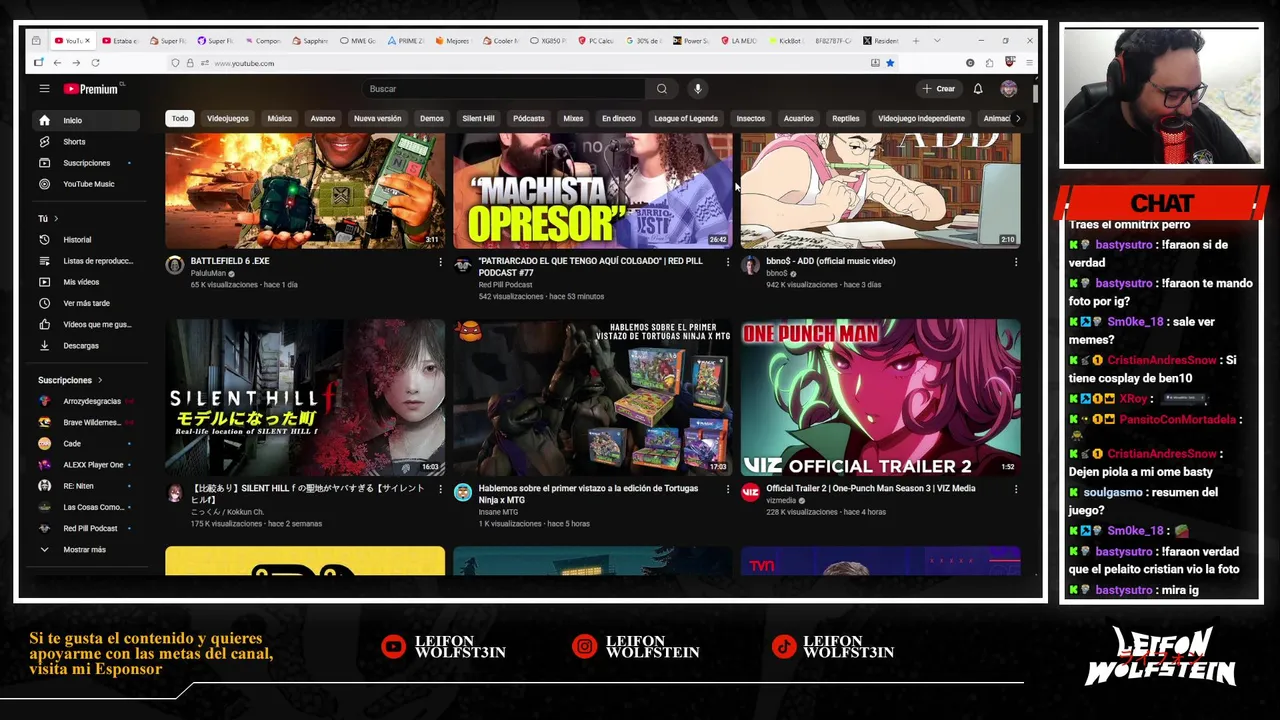Play the One Punch Man trailer thumbnail
Image resolution: width=1280 pixels, height=720 pixels.
(x=880, y=397)
